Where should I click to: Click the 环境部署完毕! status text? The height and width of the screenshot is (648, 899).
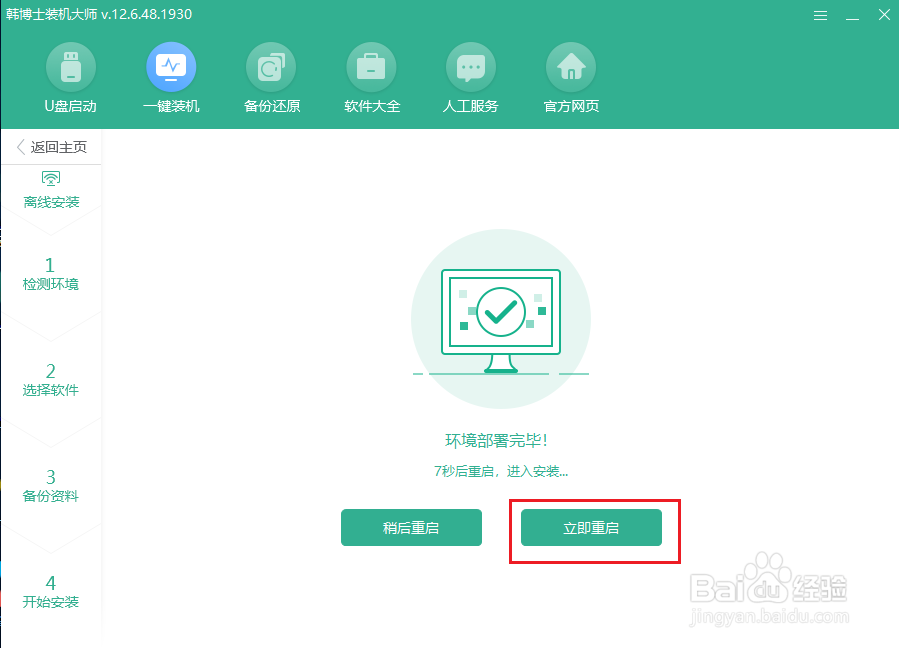coord(497,440)
